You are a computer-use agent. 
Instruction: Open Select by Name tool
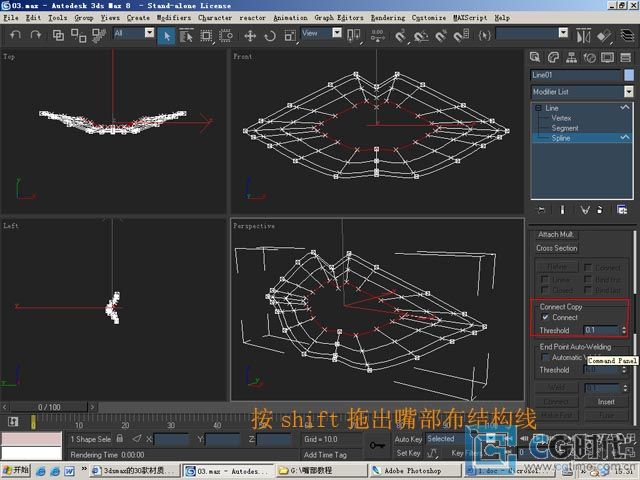[186, 36]
